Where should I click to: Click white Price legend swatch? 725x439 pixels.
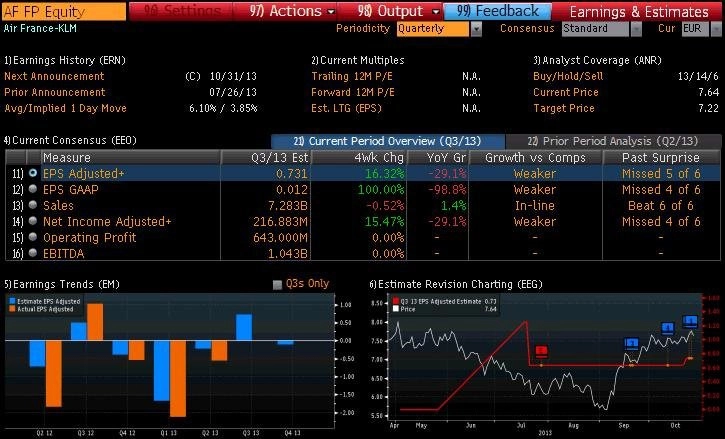[x=395, y=309]
